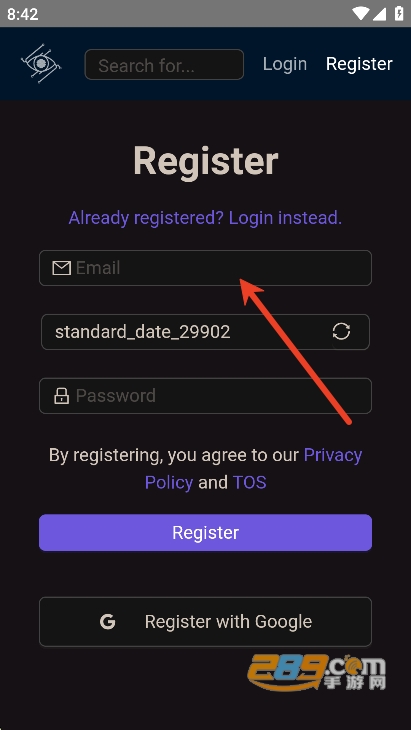Image resolution: width=411 pixels, height=730 pixels.
Task: Tap the Google G logo icon
Action: (108, 622)
